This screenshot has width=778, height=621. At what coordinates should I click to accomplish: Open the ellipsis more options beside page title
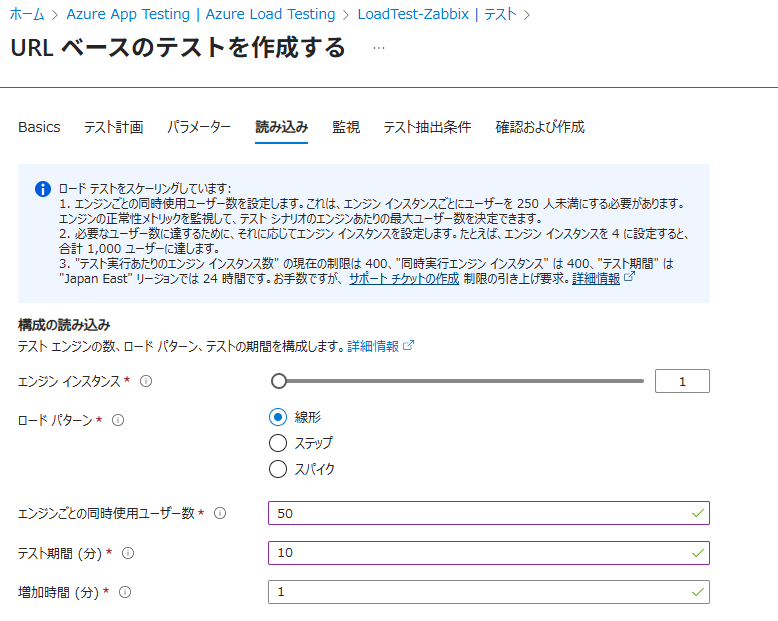[379, 48]
